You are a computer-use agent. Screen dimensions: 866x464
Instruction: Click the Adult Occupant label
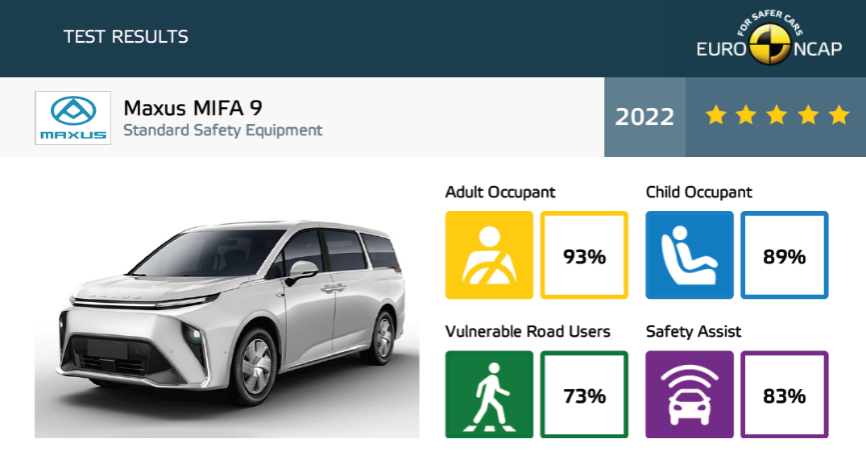(x=500, y=192)
